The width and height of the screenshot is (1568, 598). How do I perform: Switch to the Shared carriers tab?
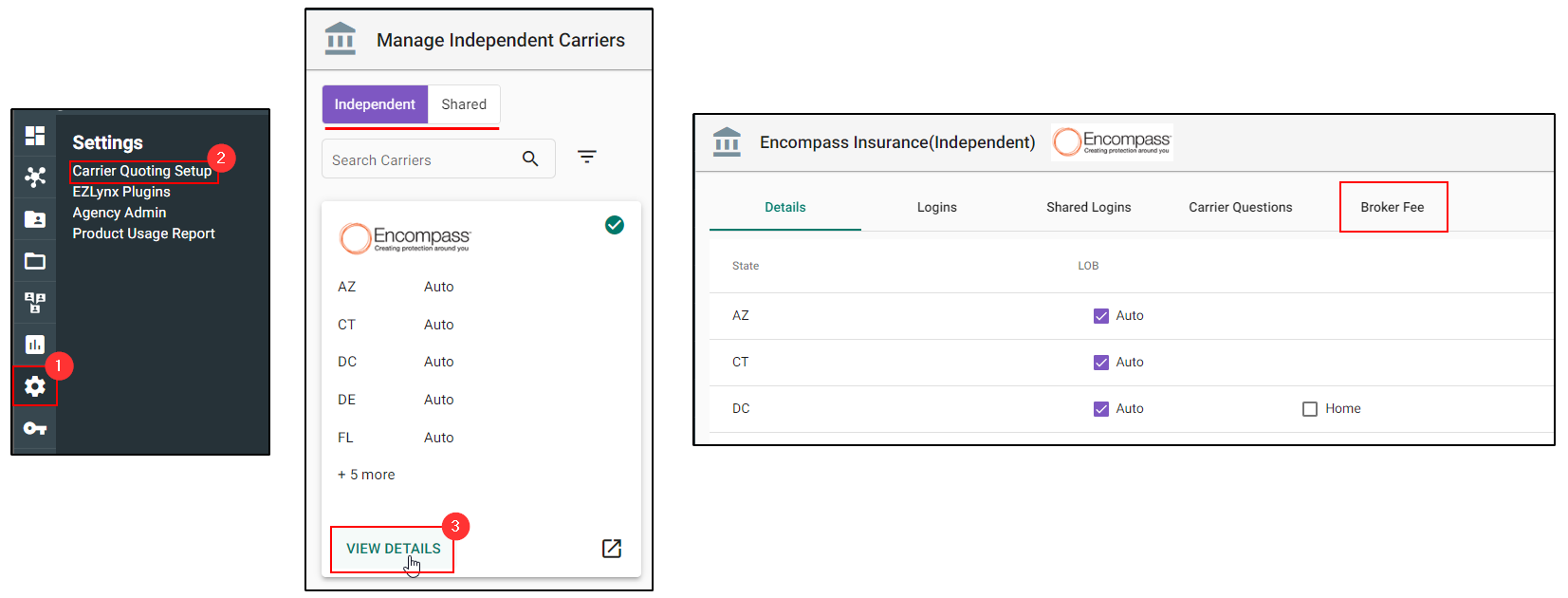pyautogui.click(x=464, y=104)
